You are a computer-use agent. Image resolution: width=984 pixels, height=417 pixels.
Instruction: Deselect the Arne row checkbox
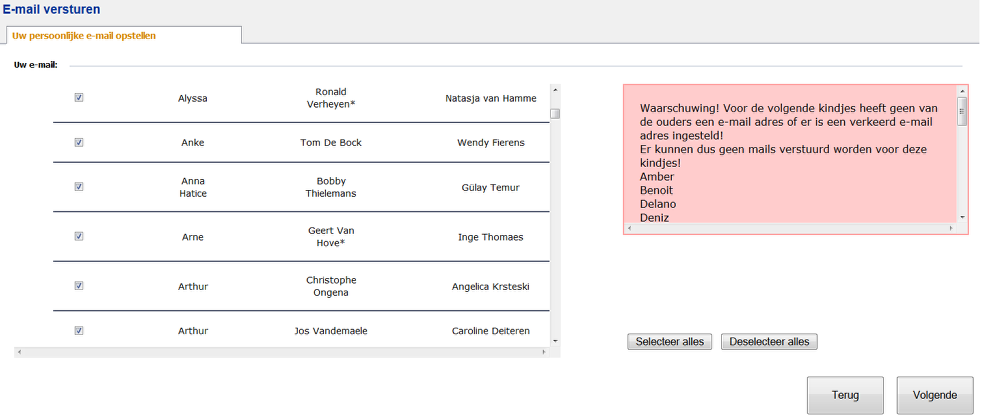tap(79, 237)
